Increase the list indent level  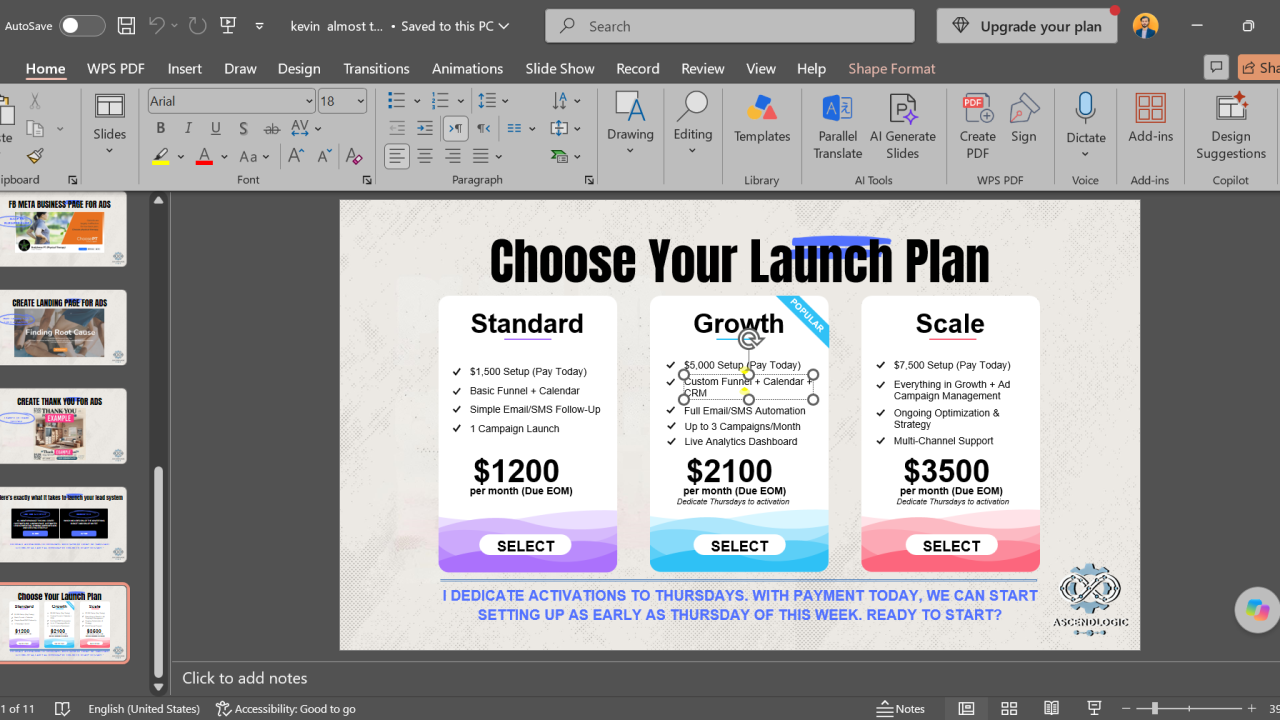pyautogui.click(x=425, y=128)
